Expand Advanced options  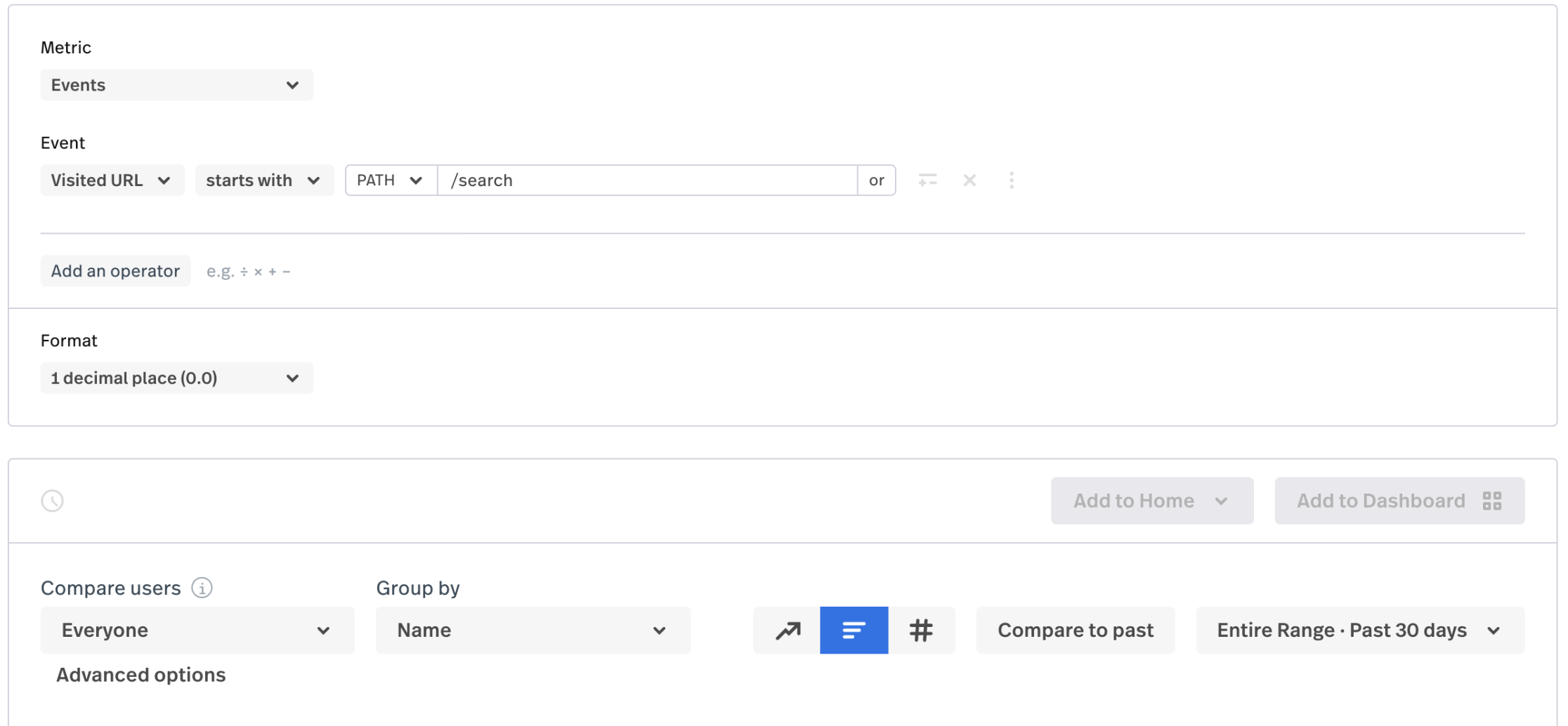141,675
